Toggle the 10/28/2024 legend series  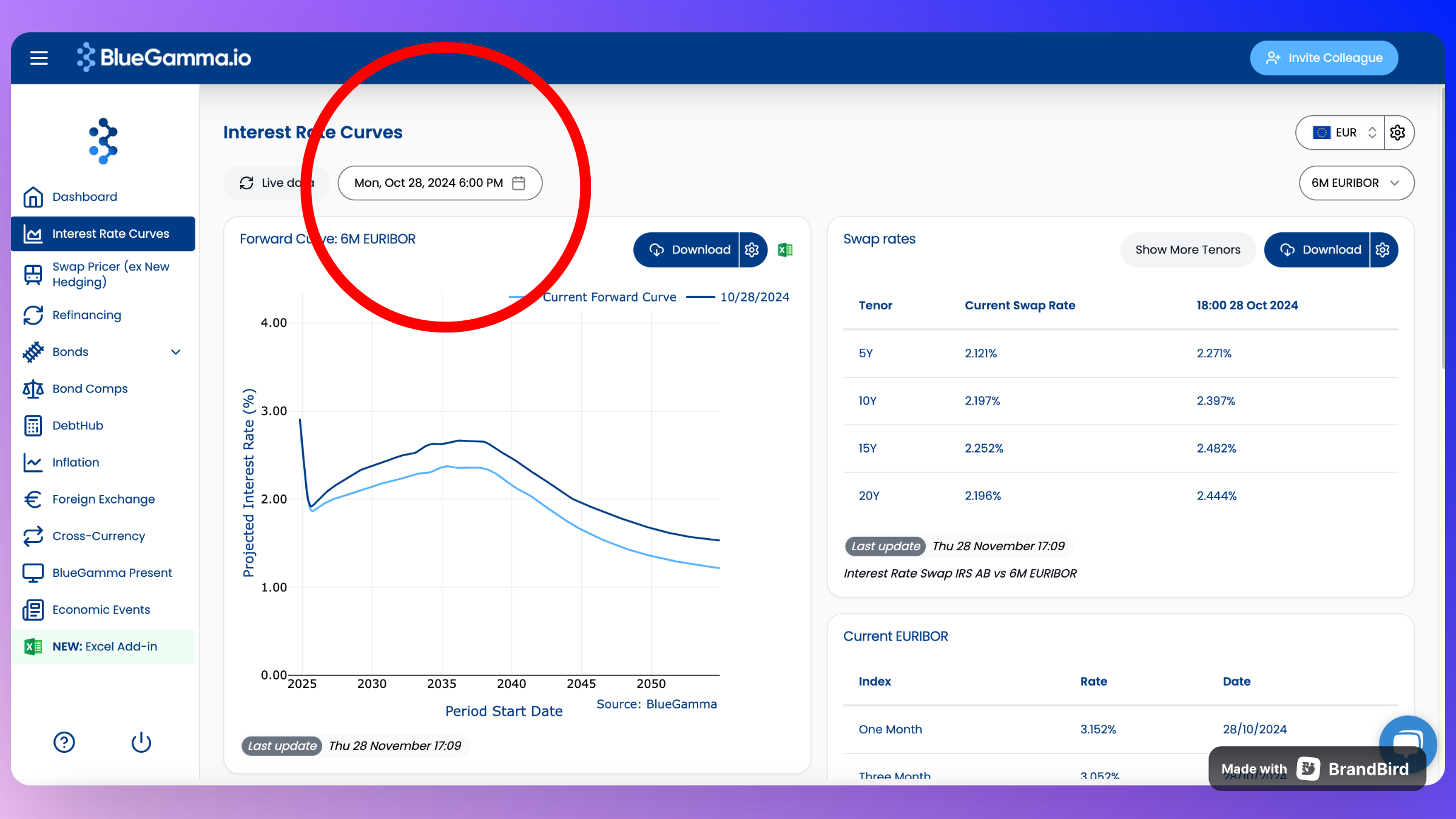click(x=754, y=297)
